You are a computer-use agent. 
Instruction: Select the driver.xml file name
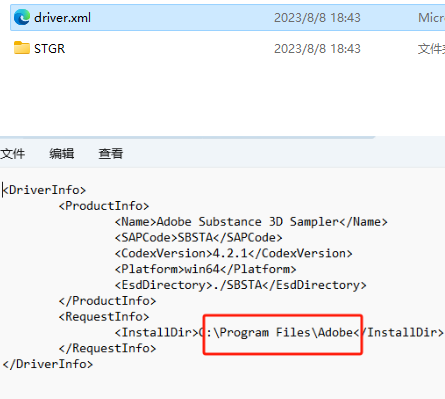[x=62, y=18]
